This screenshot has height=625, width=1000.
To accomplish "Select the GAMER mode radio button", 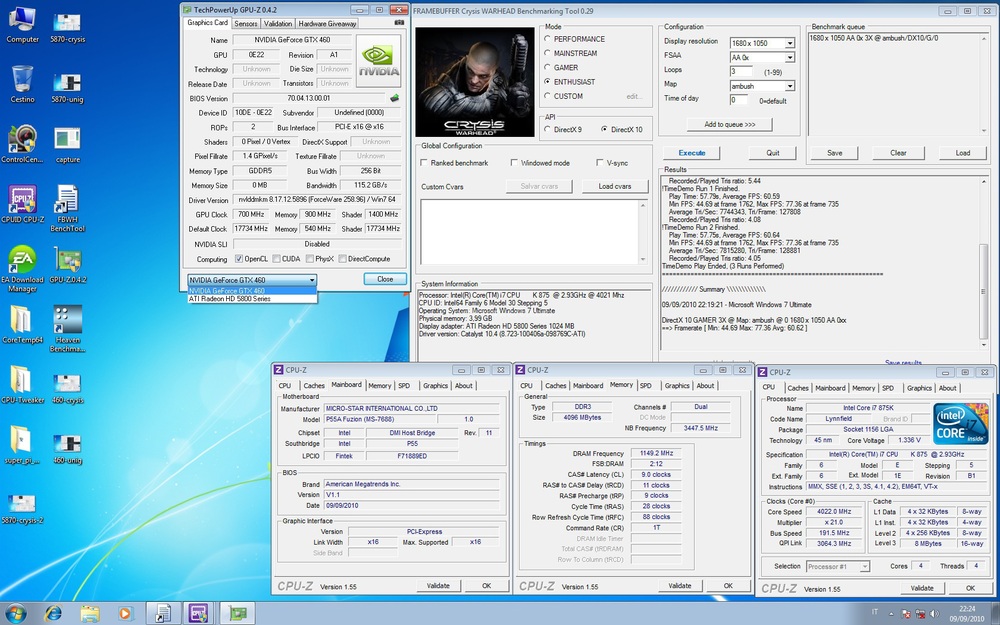I will click(547, 67).
